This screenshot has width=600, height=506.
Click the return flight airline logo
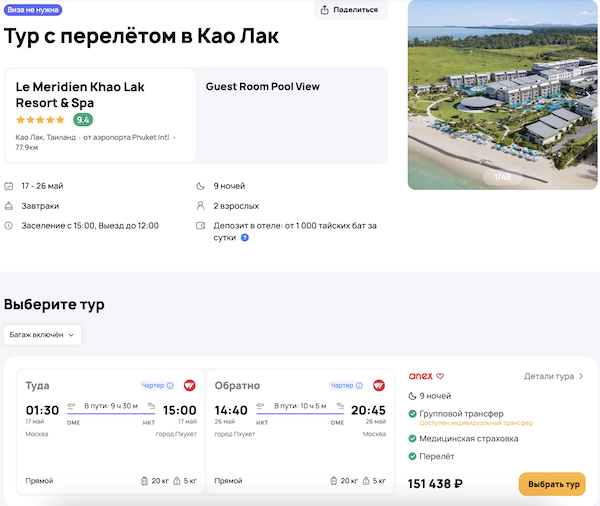point(379,385)
